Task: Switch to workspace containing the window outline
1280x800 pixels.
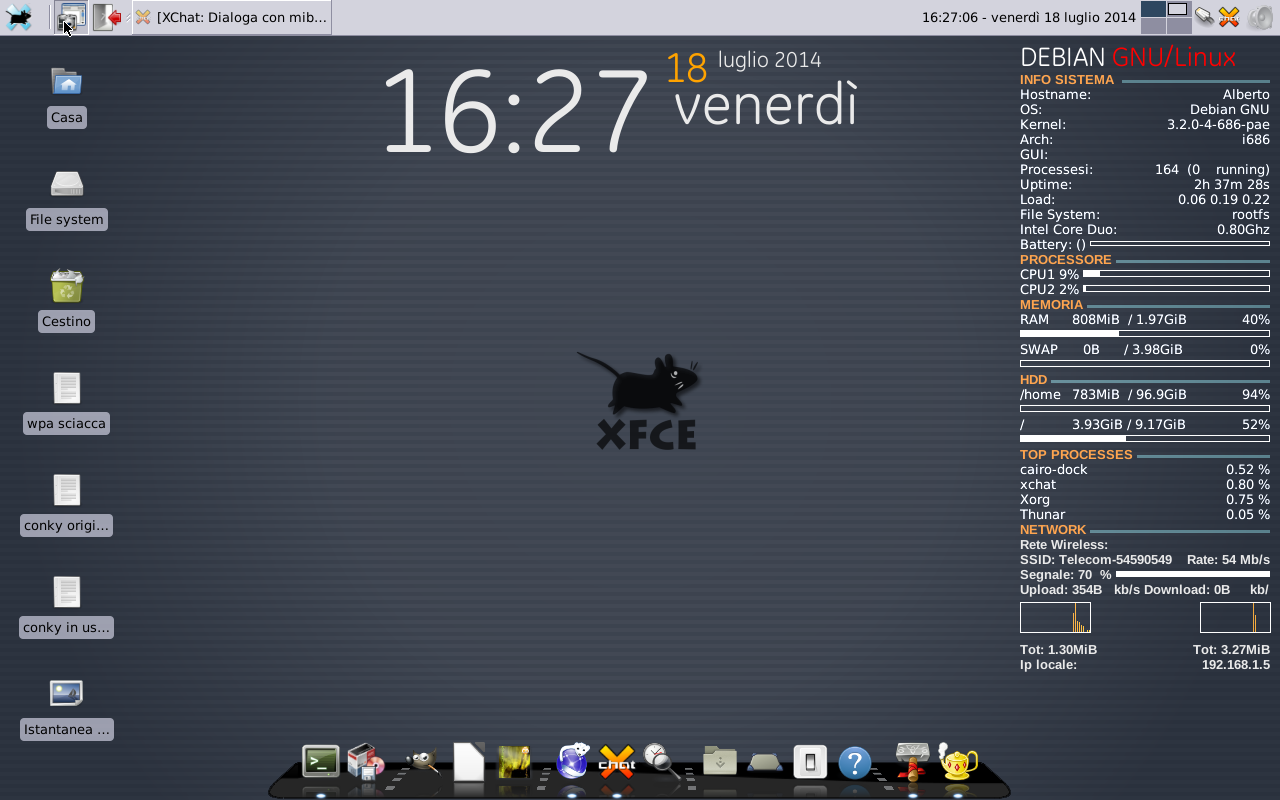Action: [1178, 9]
